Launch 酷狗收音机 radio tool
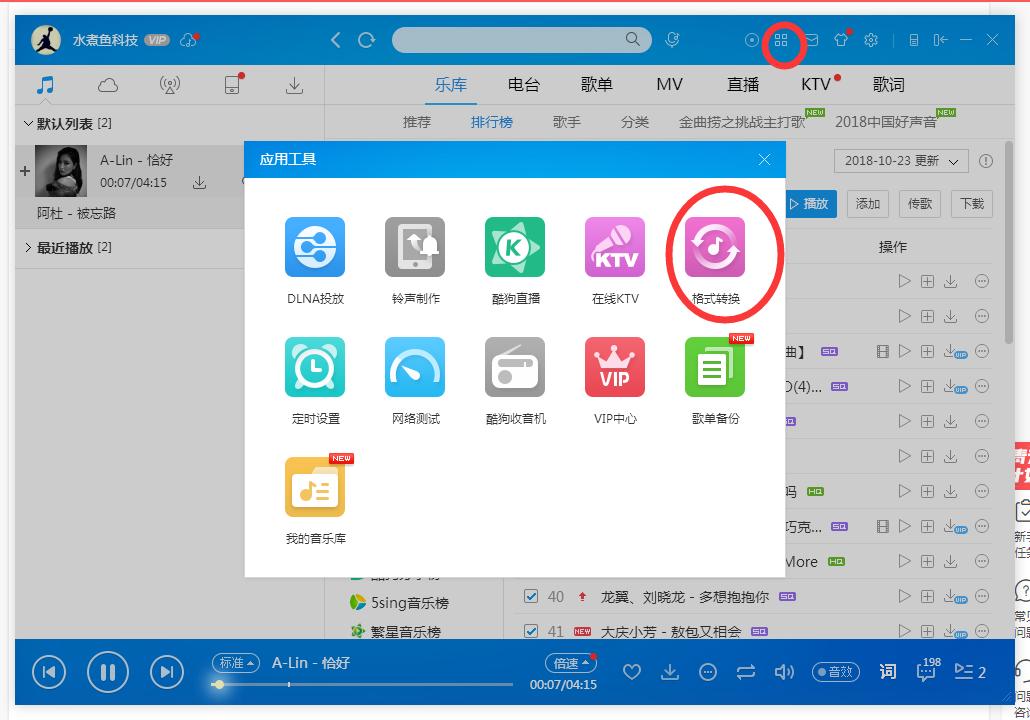Screen dimensions: 1030x720 coord(515,366)
